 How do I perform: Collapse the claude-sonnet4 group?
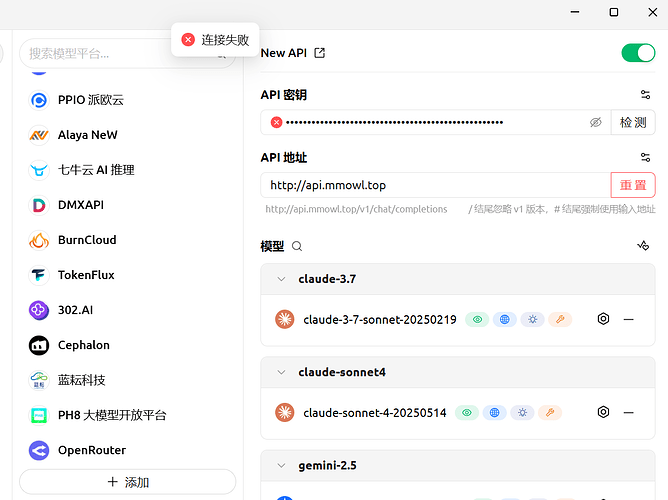click(281, 372)
